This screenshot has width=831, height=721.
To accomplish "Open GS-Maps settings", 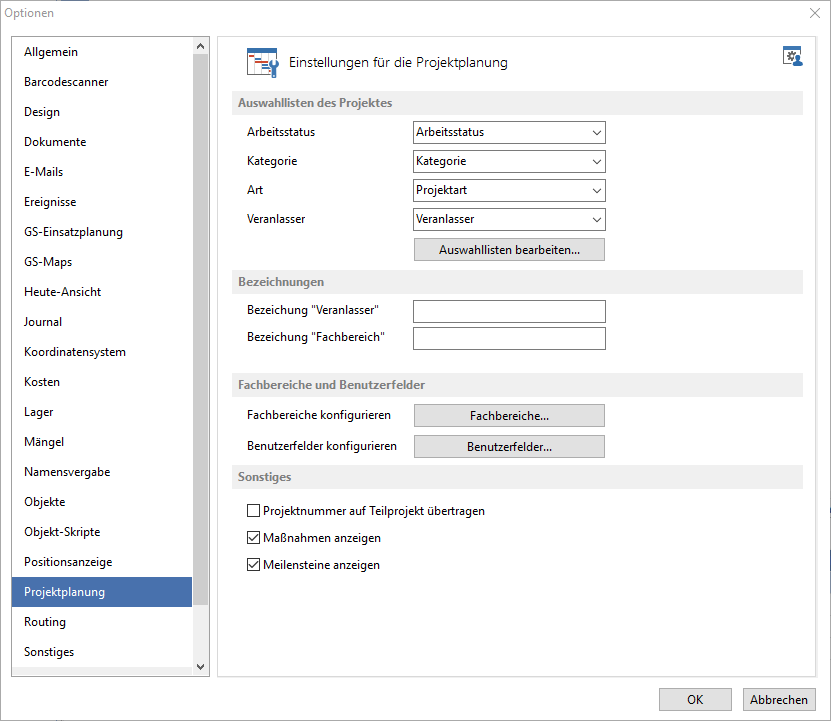I will pyautogui.click(x=102, y=262).
